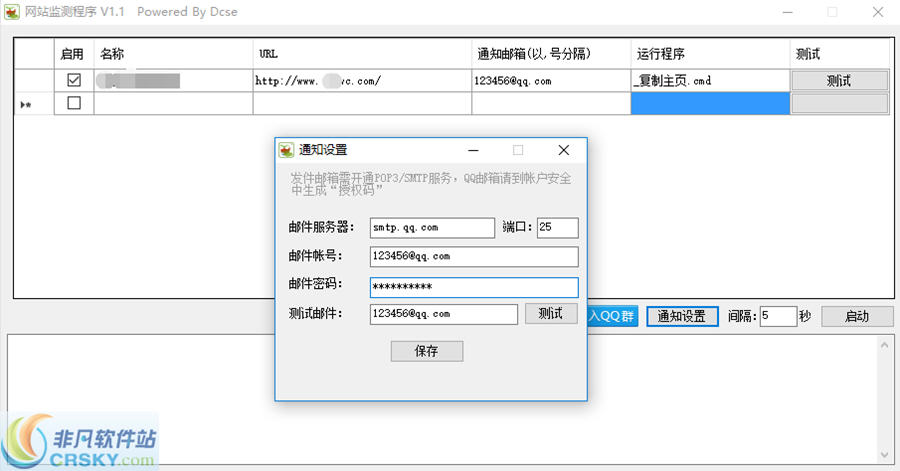Select the _复制主页.cmd cell
Screen dimensions: 900x471
pos(711,81)
